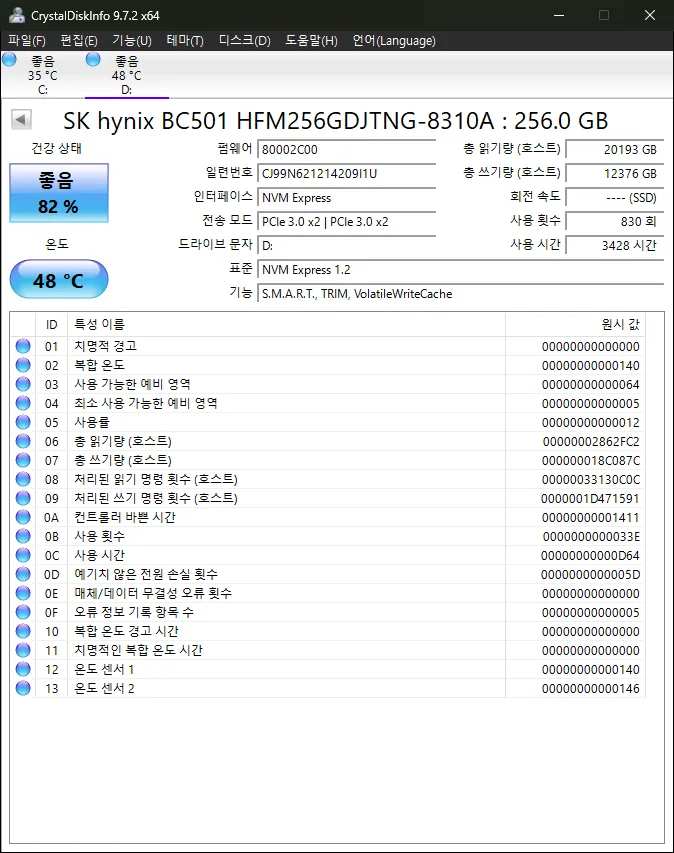Click raw value 0000000000064

(x=591, y=384)
